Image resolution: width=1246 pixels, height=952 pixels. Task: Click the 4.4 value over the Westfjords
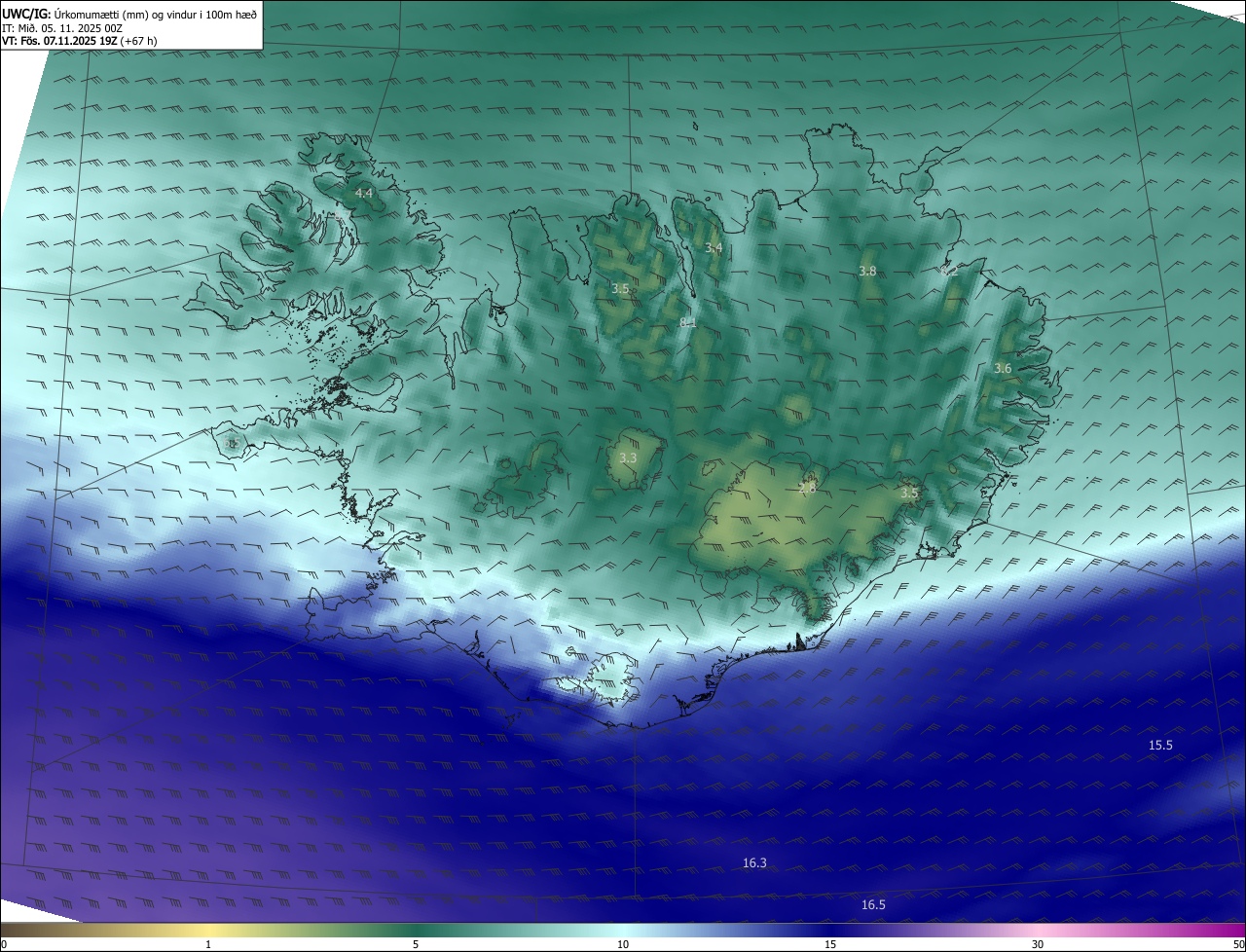tap(363, 194)
